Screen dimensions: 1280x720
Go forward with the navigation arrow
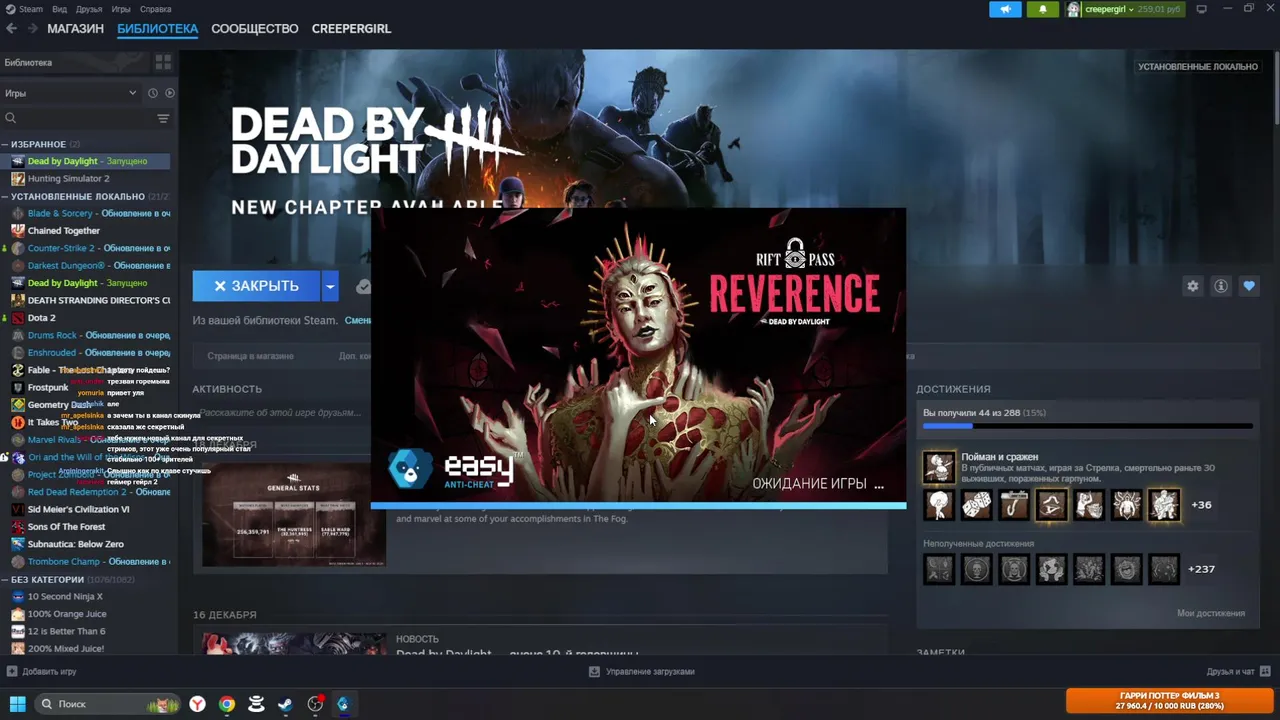click(x=33, y=29)
